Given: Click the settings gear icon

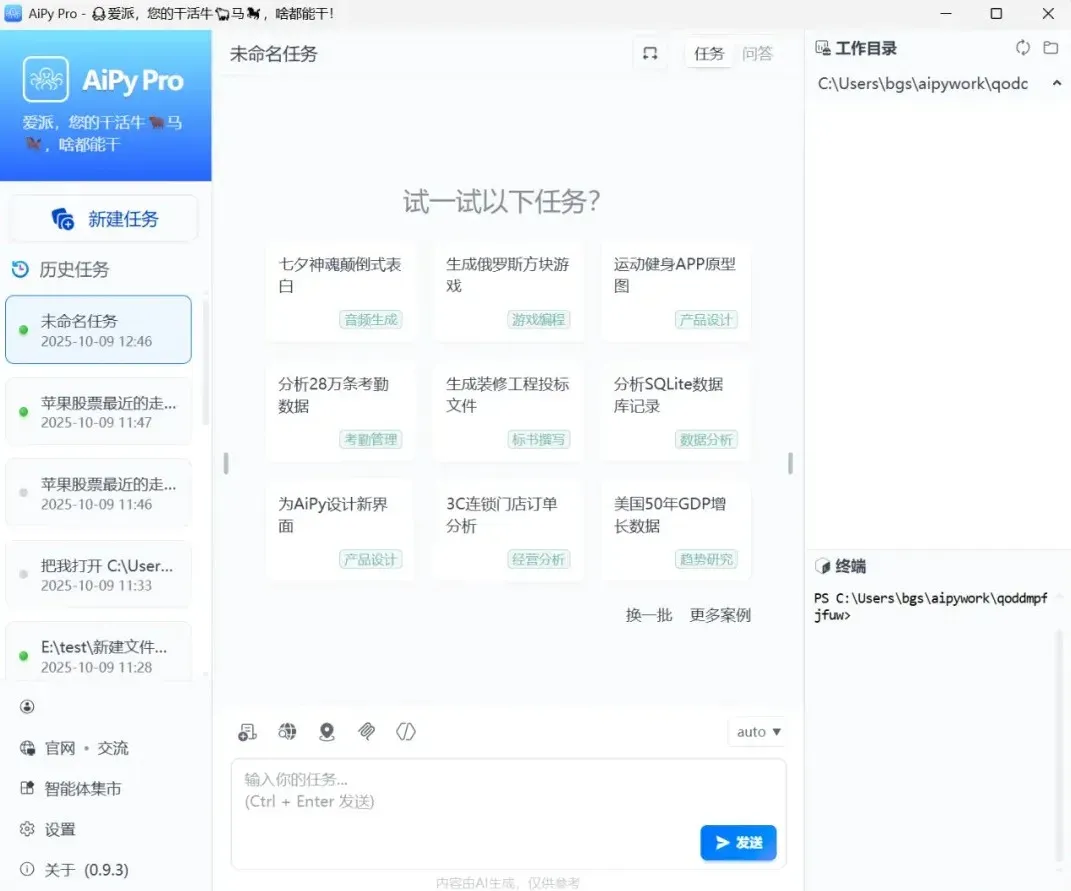Looking at the screenshot, I should pyautogui.click(x=27, y=829).
